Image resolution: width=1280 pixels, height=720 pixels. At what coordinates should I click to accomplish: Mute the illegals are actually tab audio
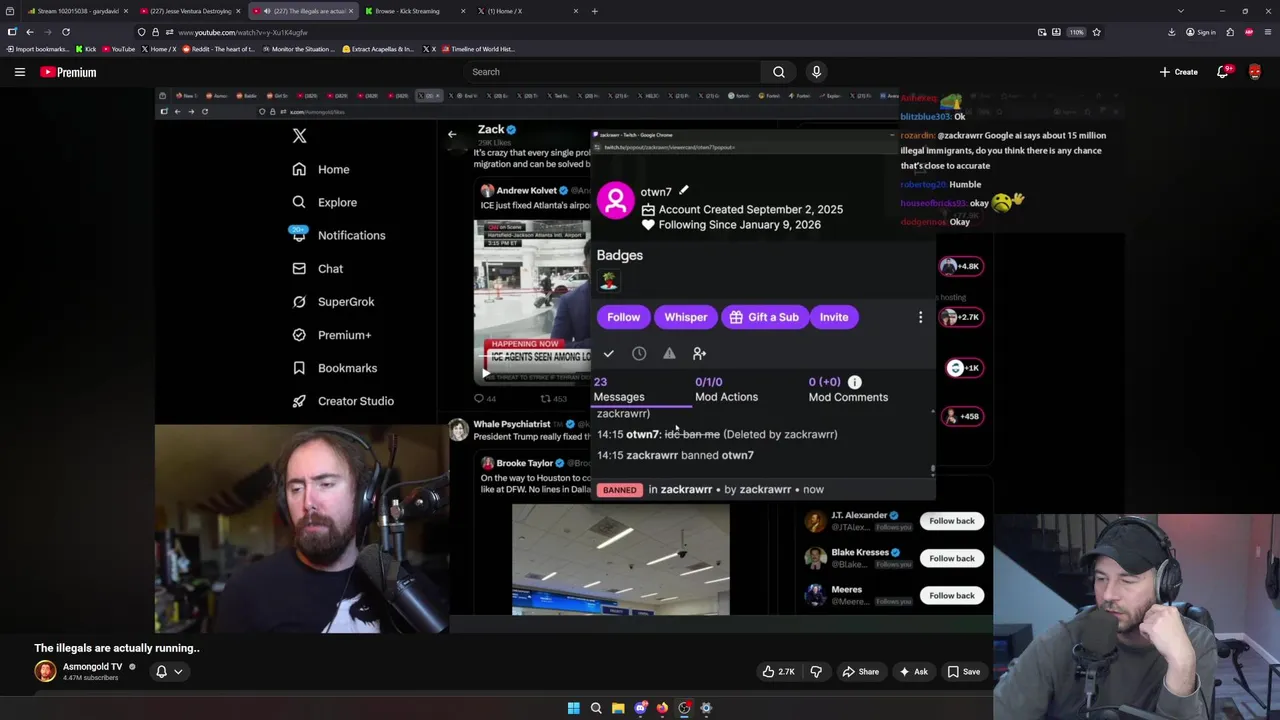[x=267, y=11]
